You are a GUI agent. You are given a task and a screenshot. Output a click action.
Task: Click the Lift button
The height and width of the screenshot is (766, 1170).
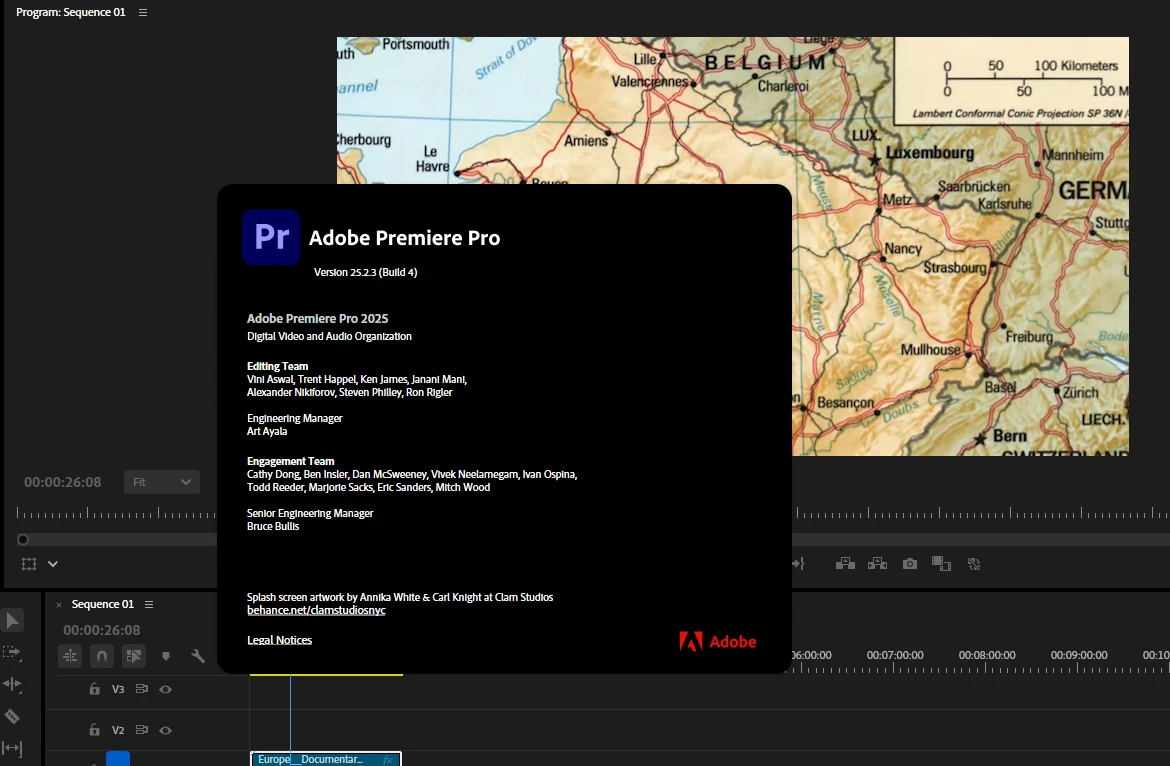coord(845,564)
